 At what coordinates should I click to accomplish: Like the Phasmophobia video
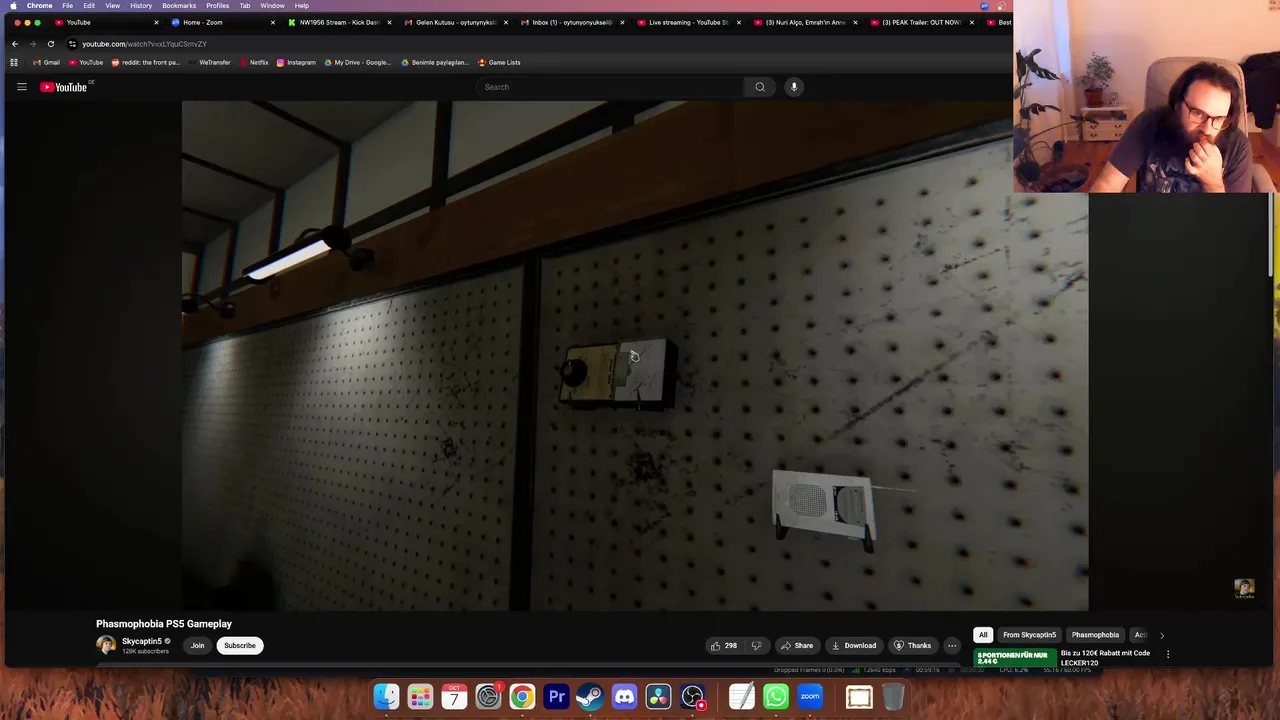point(724,645)
